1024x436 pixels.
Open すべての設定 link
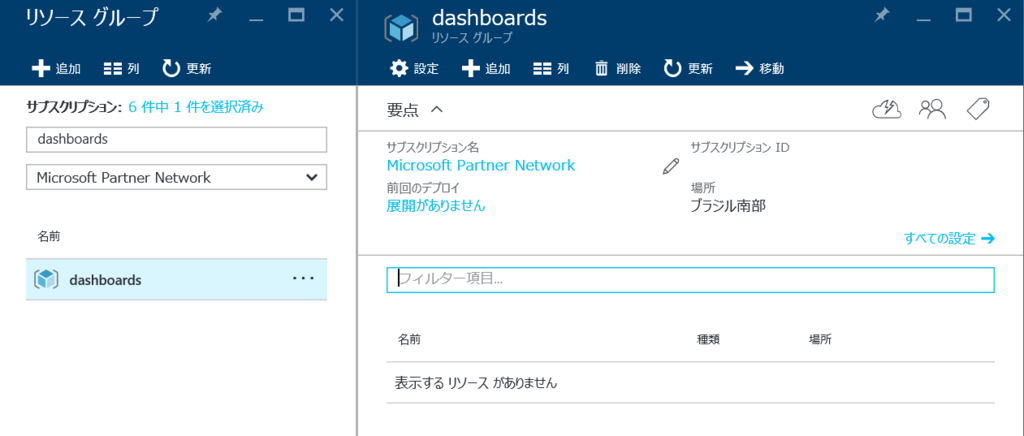(x=949, y=238)
